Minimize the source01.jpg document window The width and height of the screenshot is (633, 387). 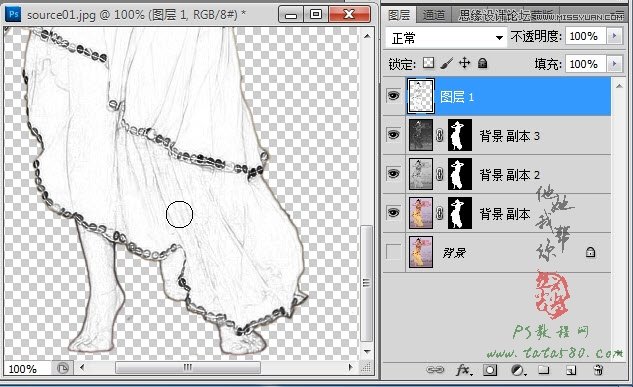tap(291, 15)
